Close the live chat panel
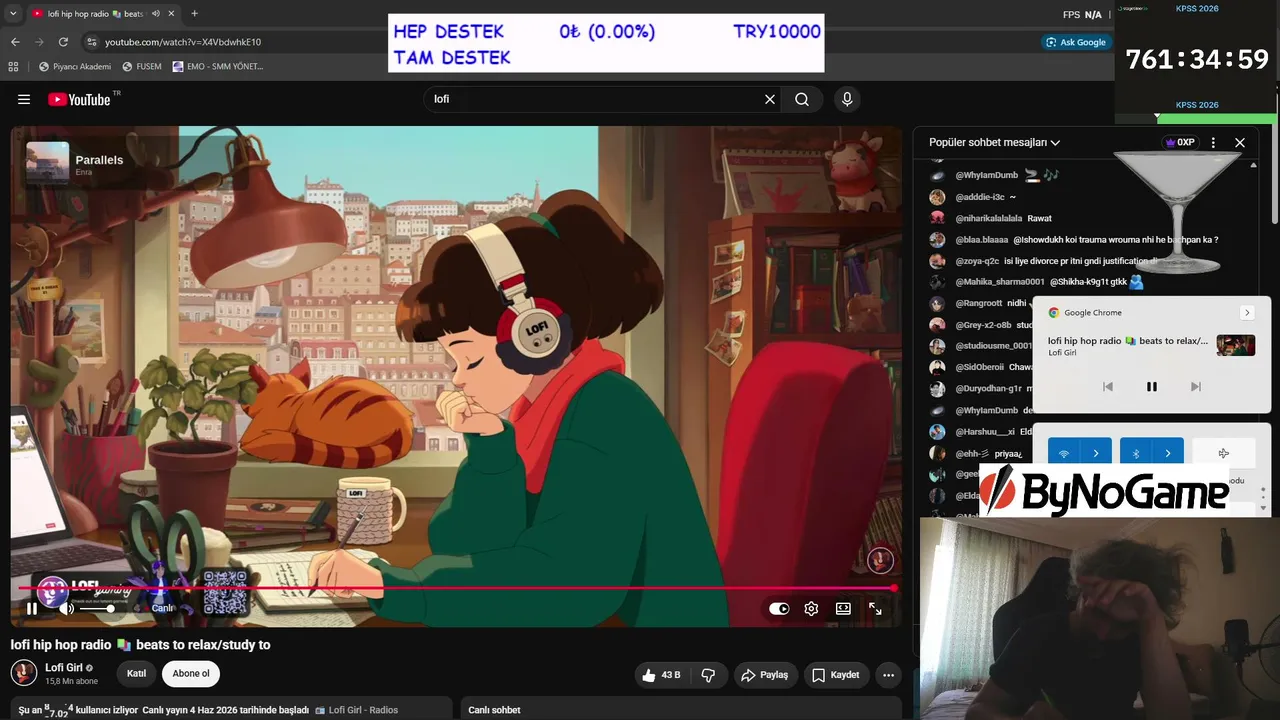Image resolution: width=1280 pixels, height=720 pixels. pyautogui.click(x=1240, y=142)
